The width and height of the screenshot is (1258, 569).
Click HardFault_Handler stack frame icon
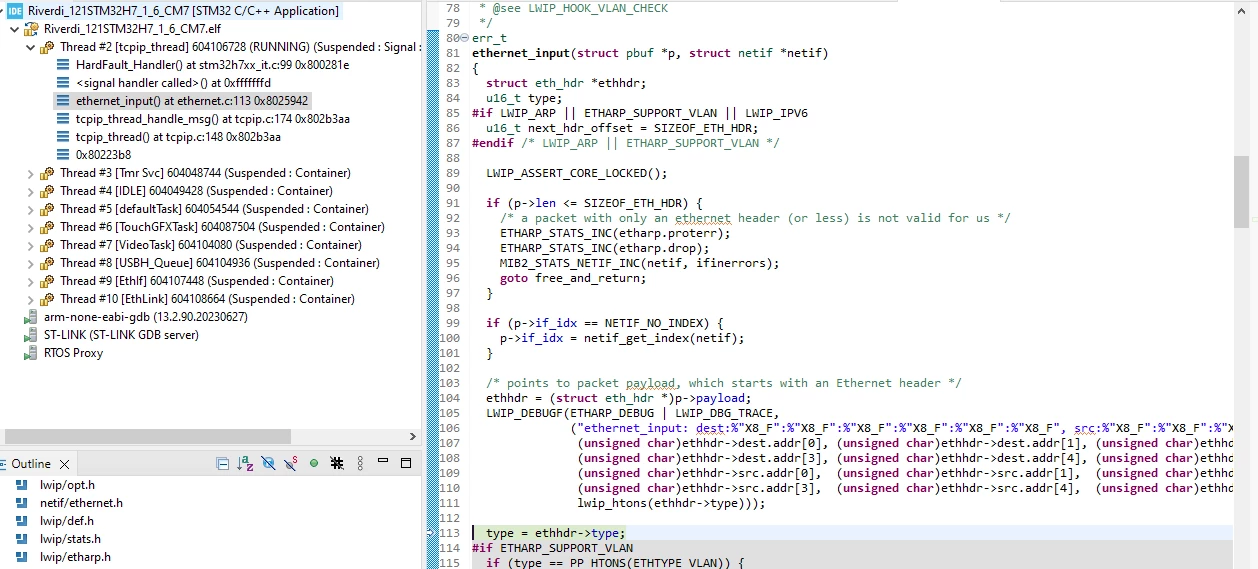pos(62,65)
